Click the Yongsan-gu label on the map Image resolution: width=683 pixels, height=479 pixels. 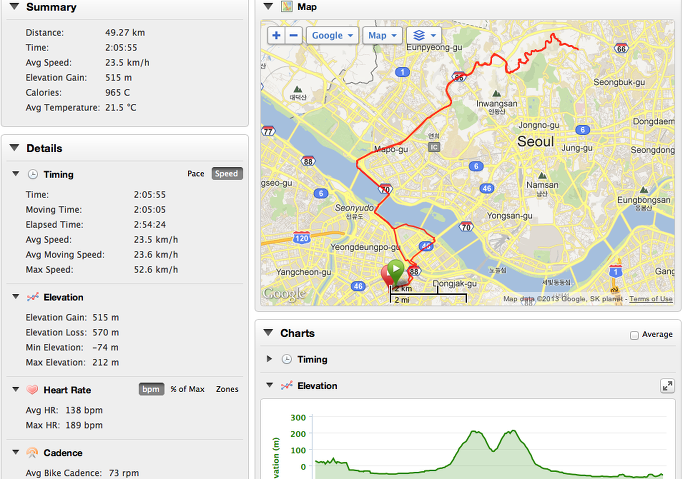point(509,216)
